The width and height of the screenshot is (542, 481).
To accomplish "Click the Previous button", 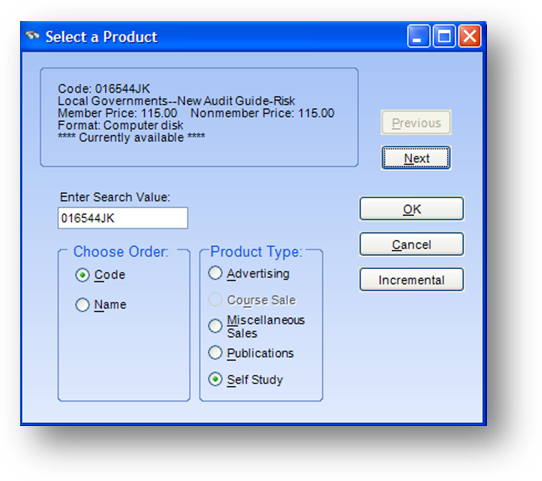I will click(x=416, y=123).
